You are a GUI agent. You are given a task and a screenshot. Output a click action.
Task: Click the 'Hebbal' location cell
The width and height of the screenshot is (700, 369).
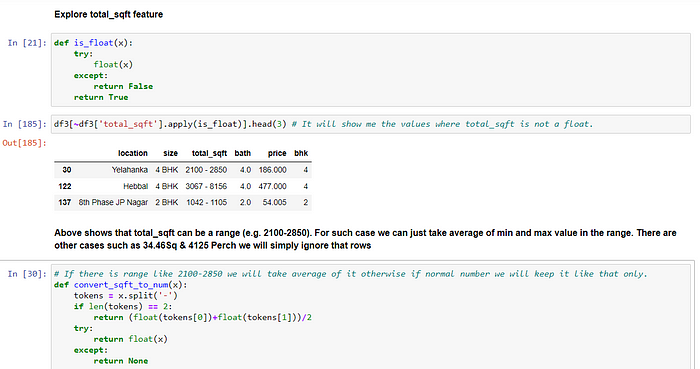pos(135,186)
